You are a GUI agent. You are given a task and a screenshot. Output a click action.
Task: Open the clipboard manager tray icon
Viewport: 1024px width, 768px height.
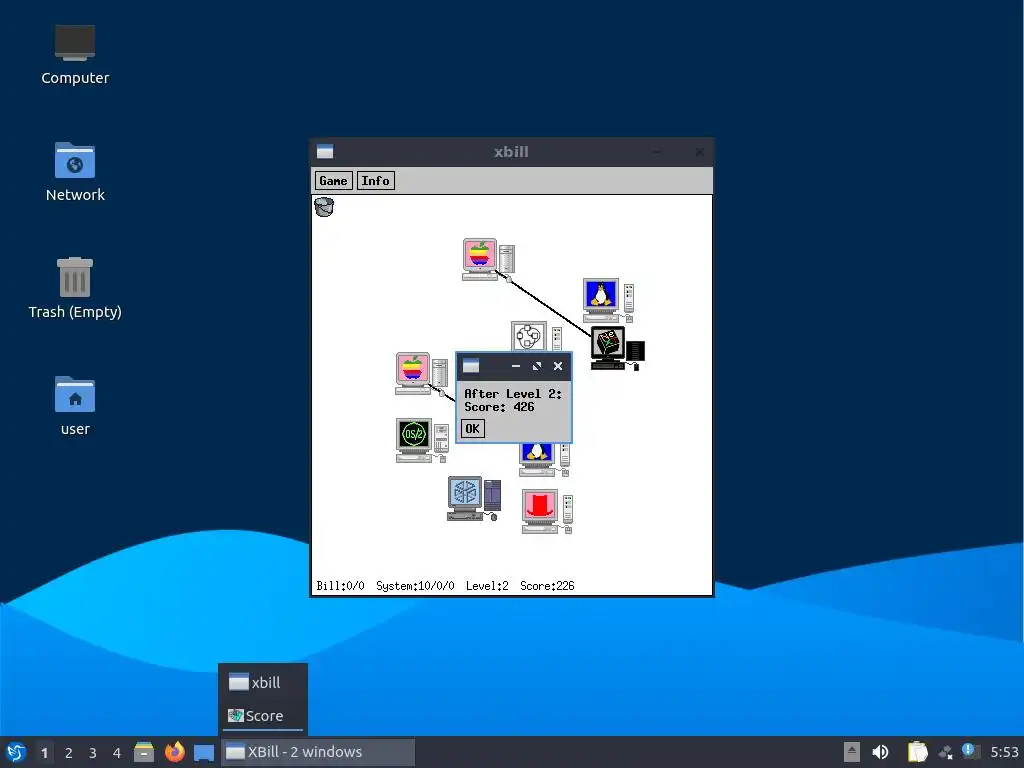tap(918, 752)
